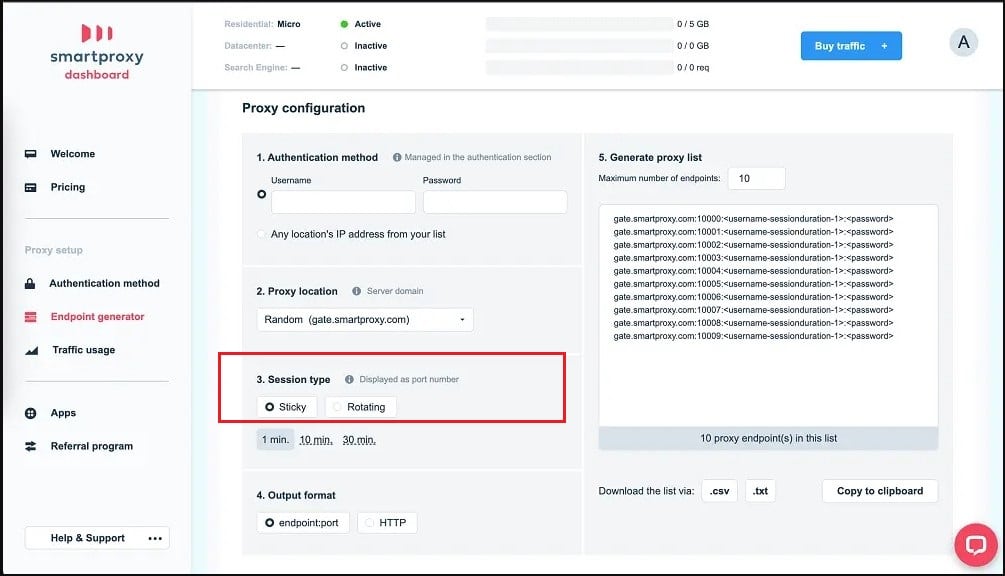Viewport: 1005px width, 576px height.
Task: Download the list as .txt
Action: click(x=760, y=491)
